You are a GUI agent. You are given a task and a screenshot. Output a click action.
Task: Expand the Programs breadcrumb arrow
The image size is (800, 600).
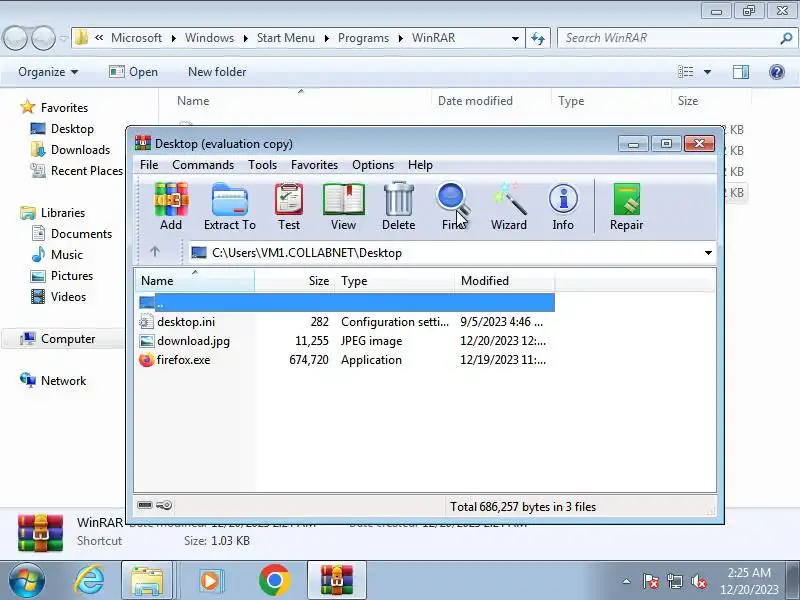401,38
